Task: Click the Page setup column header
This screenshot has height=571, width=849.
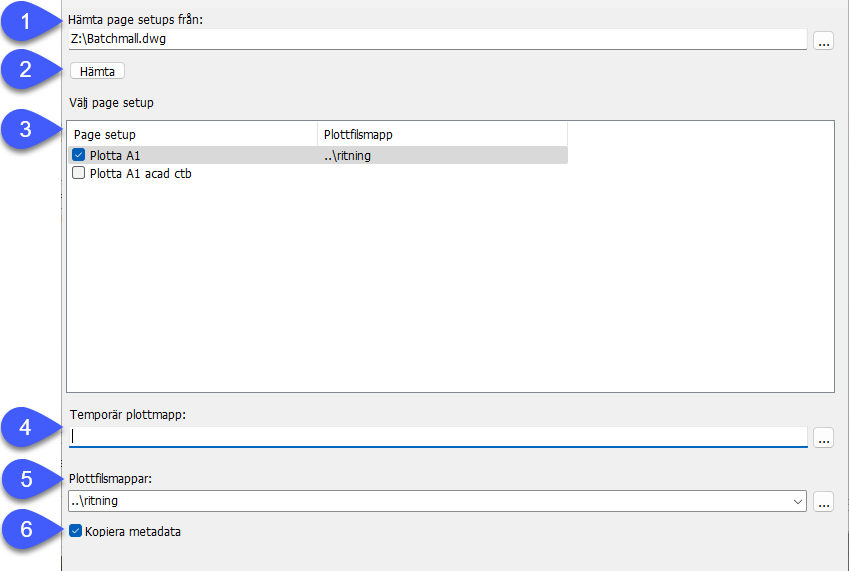Action: 192,134
